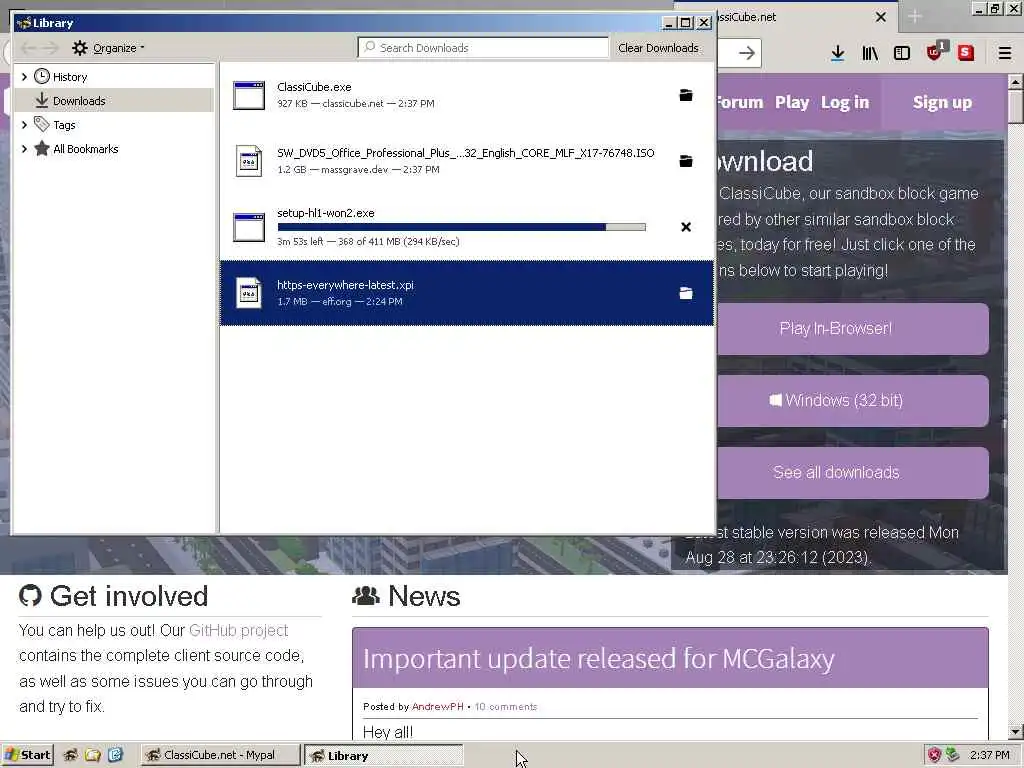Select Downloads in the Library sidebar
Screen dimensions: 1024x768
point(114,101)
